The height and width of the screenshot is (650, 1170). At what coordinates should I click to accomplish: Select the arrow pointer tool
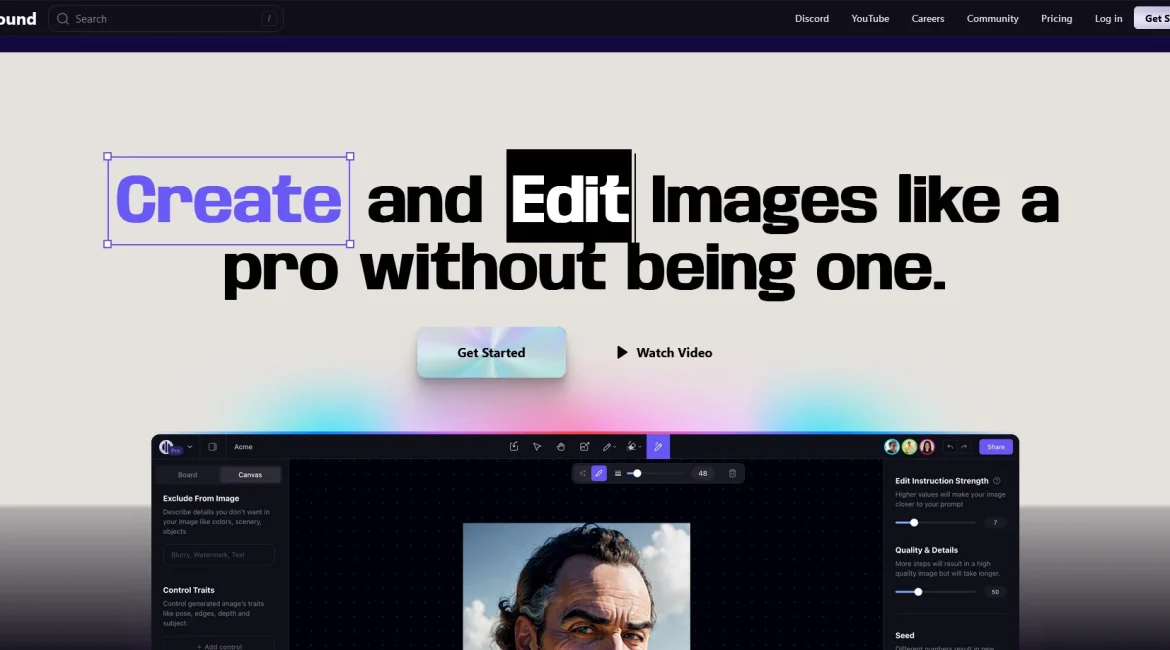pyautogui.click(x=537, y=447)
